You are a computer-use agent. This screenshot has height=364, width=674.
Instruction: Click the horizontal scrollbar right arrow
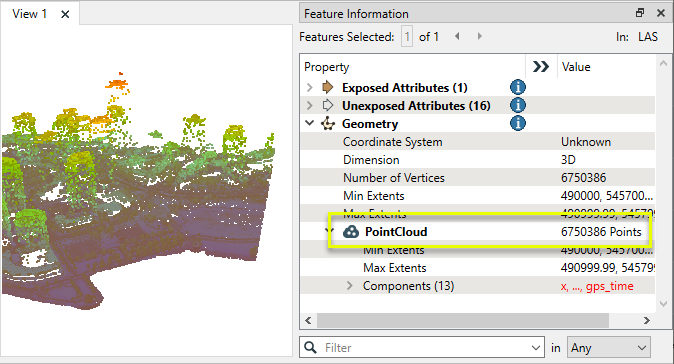(647, 321)
